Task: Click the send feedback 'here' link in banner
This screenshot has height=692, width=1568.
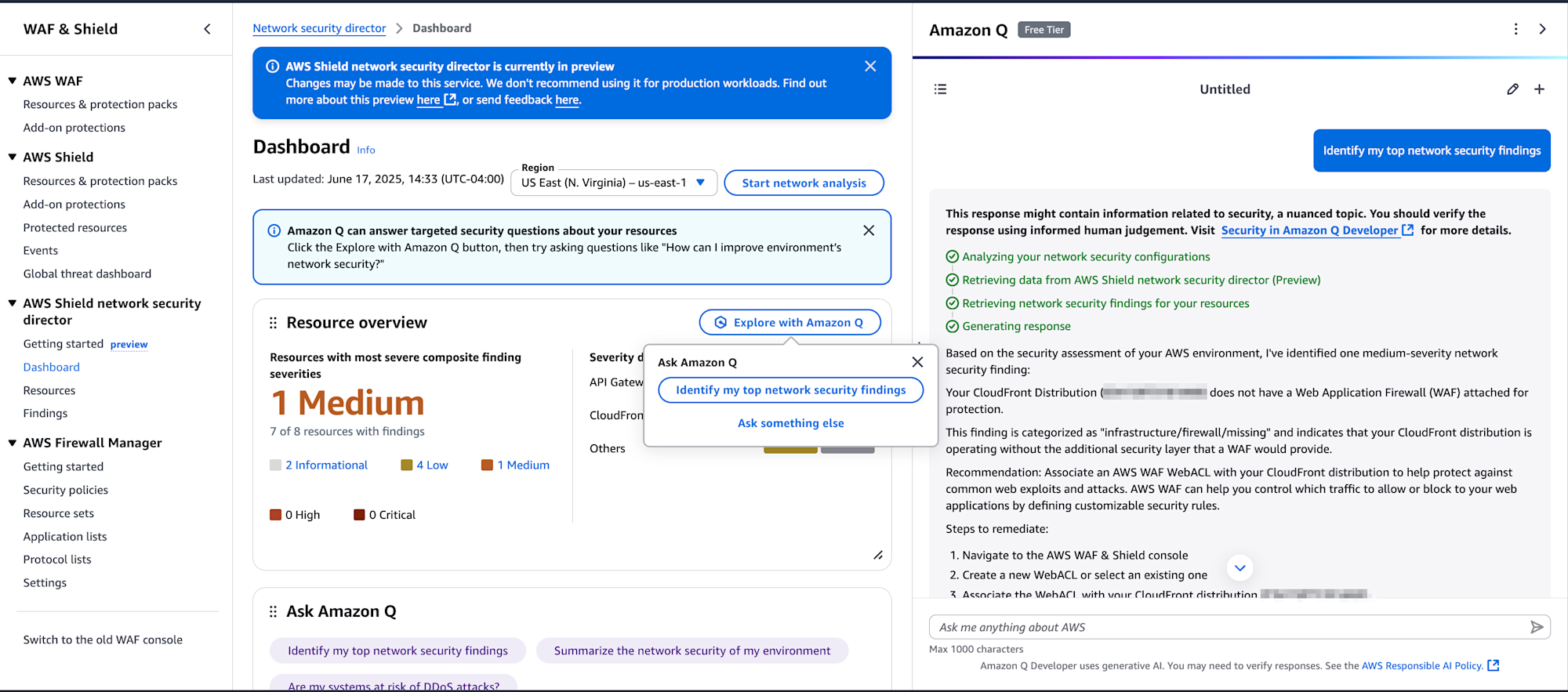Action: [x=567, y=100]
